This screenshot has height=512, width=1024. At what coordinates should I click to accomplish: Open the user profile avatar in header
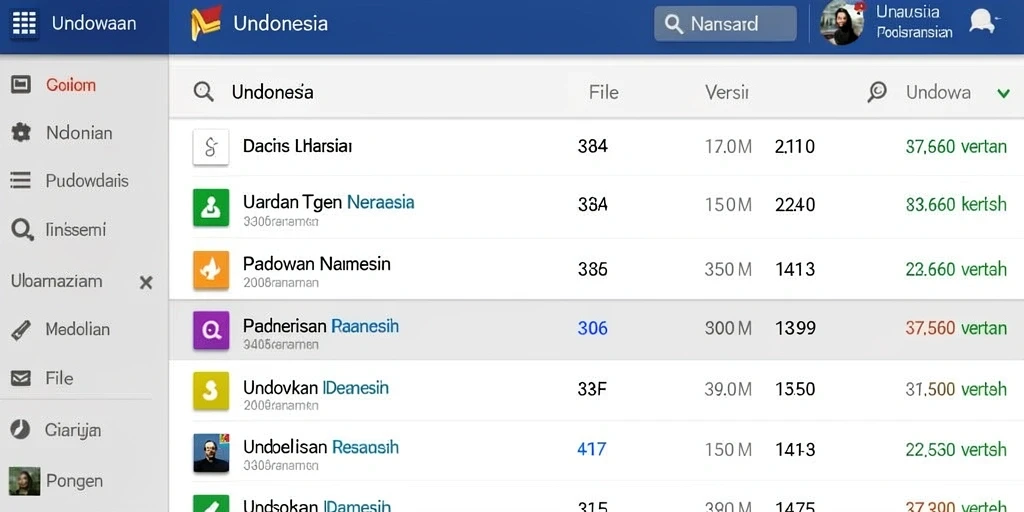842,23
